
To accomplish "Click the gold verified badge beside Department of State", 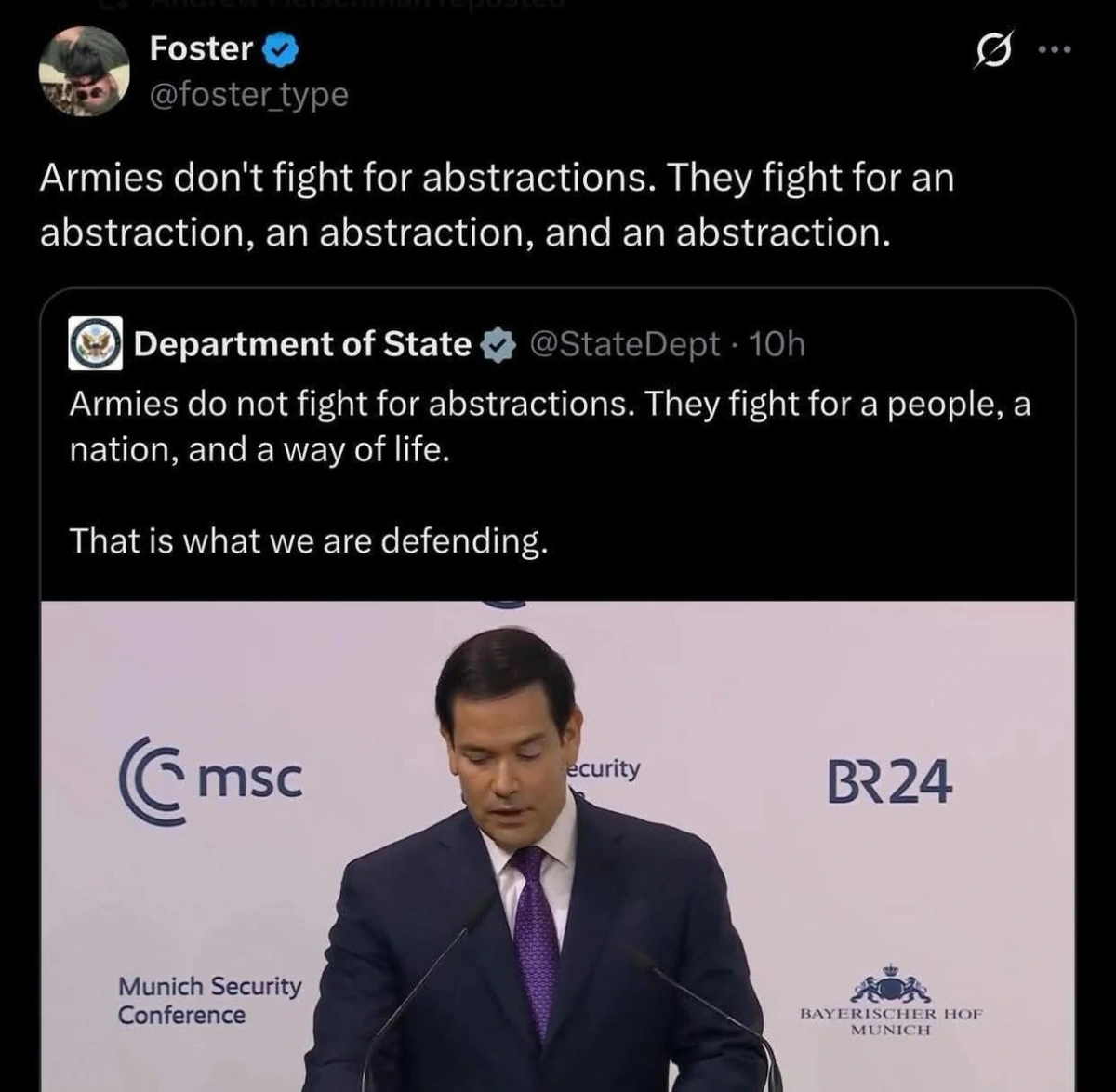I will (x=499, y=343).
